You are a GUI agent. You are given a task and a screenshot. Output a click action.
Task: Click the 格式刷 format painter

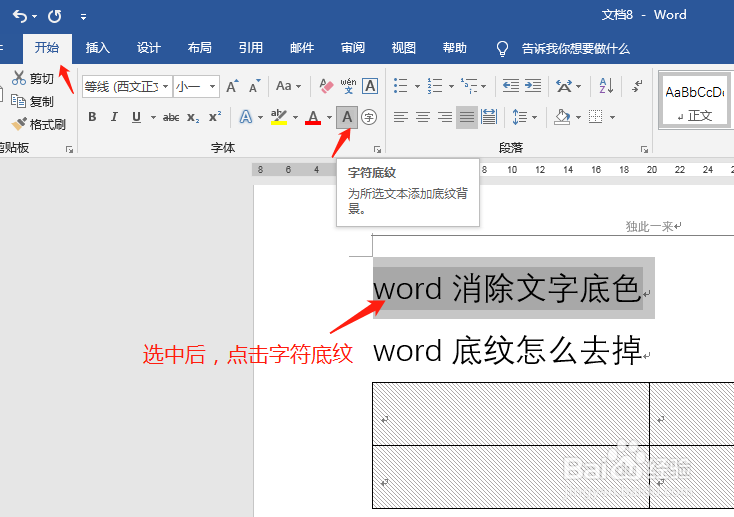(38, 124)
